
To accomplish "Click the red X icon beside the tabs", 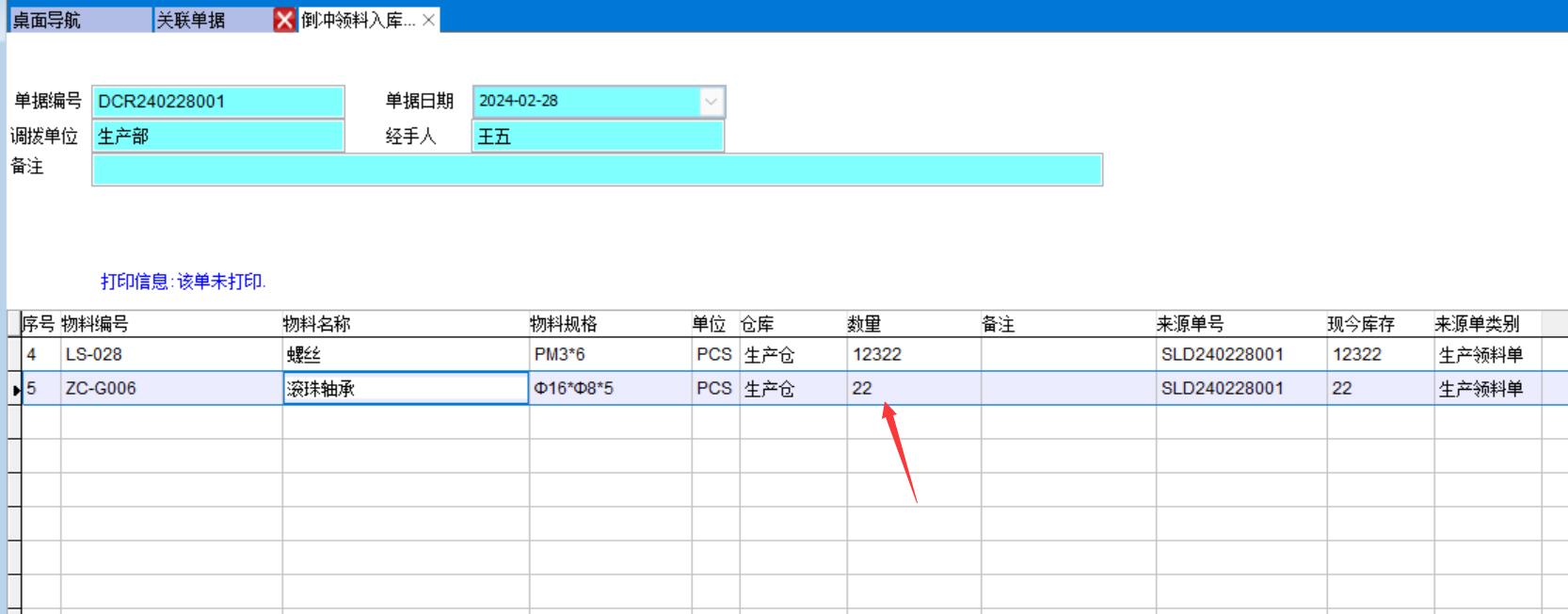I will [x=284, y=20].
